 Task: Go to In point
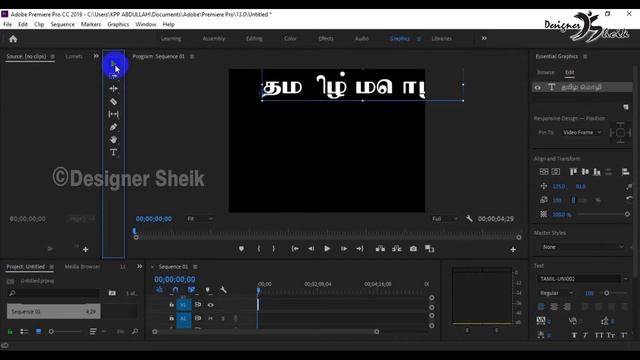pos(295,249)
